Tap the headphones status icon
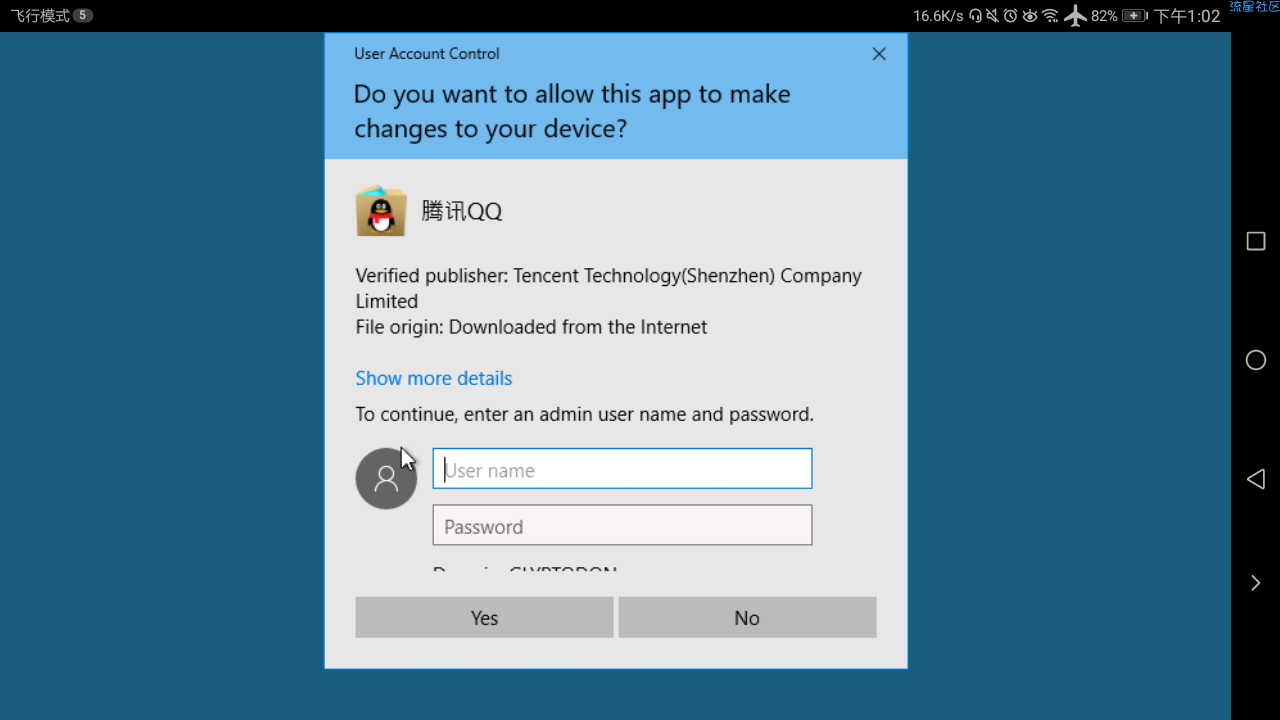The height and width of the screenshot is (720, 1280). [975, 15]
